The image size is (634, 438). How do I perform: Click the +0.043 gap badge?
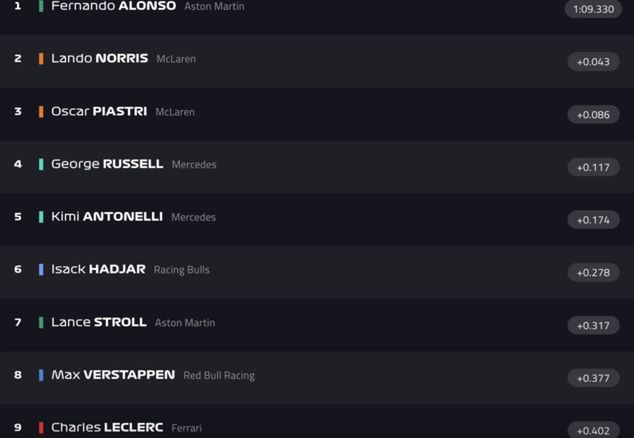click(593, 62)
